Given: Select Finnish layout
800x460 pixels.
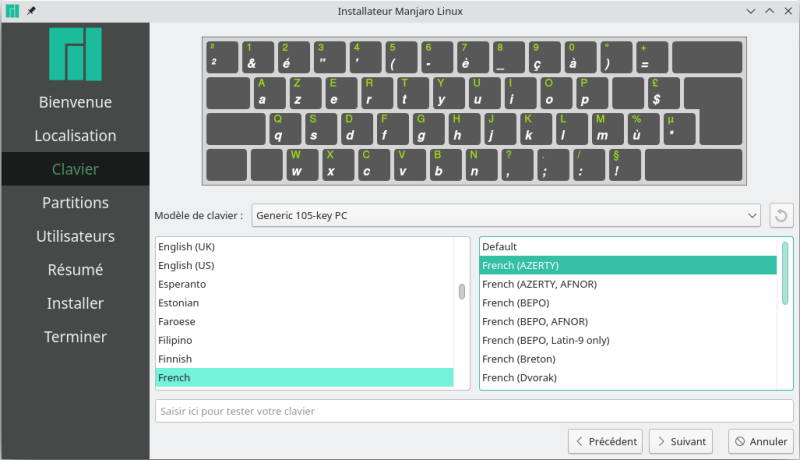Looking at the screenshot, I should [305, 359].
